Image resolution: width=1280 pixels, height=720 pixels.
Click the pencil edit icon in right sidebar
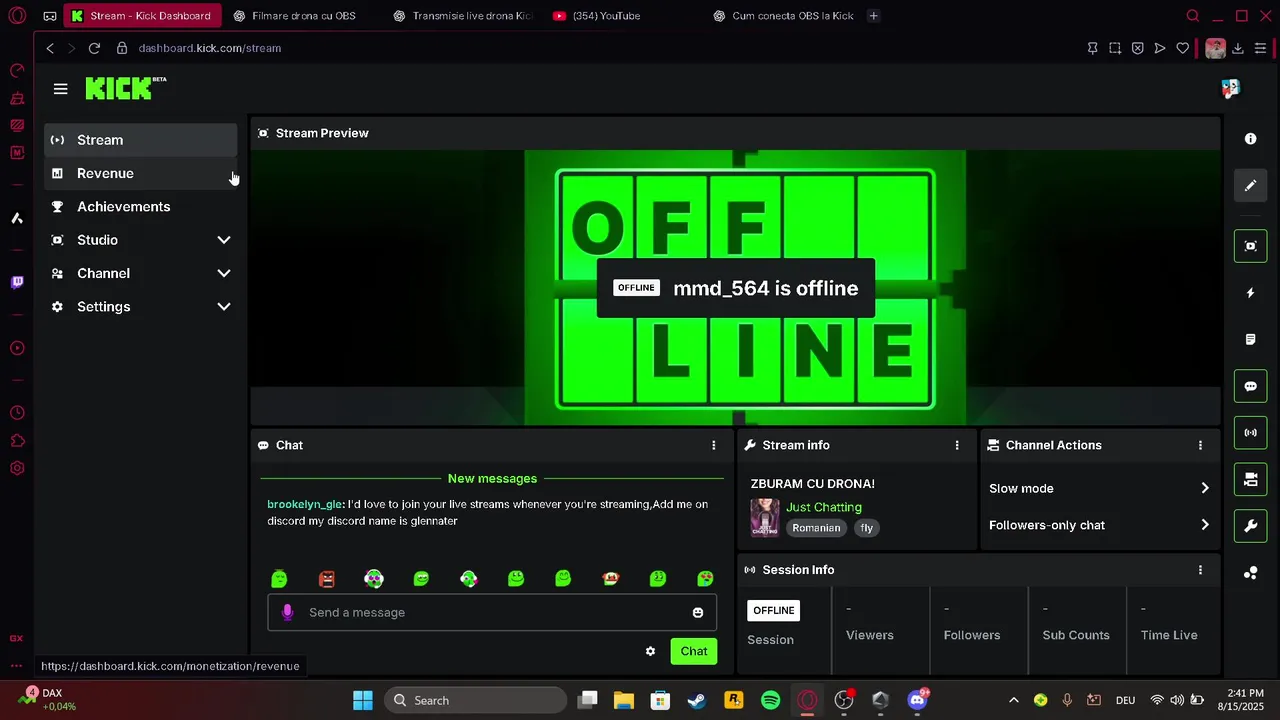[x=1250, y=185]
